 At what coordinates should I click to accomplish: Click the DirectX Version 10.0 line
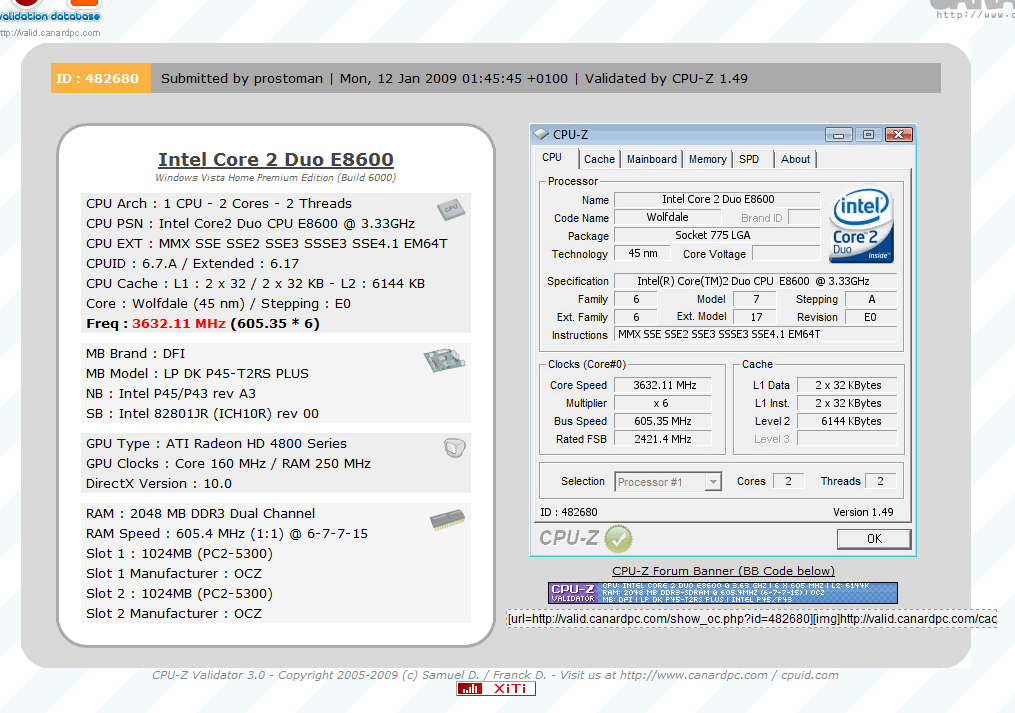(159, 484)
